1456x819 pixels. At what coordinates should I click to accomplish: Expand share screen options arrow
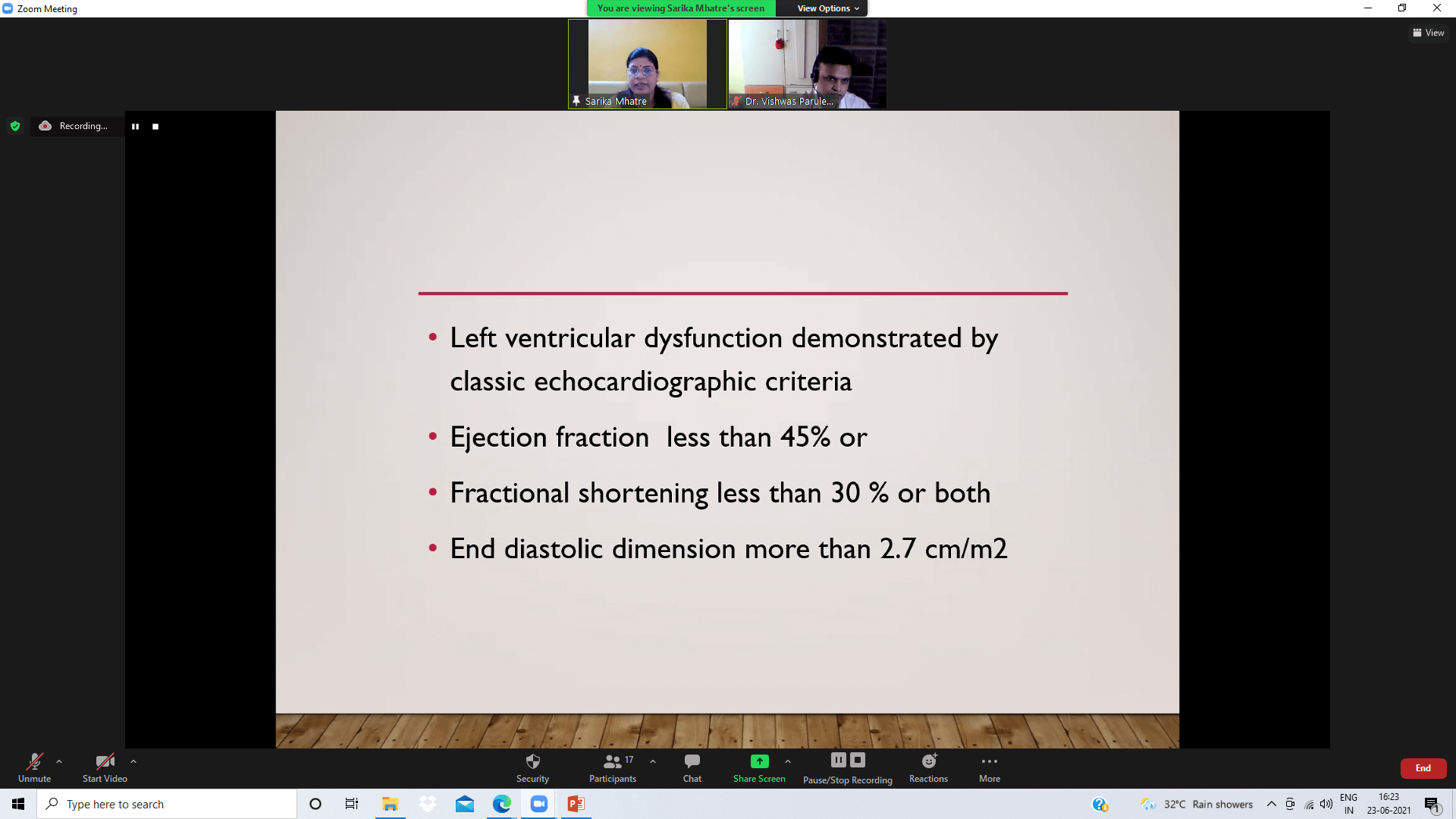click(788, 761)
